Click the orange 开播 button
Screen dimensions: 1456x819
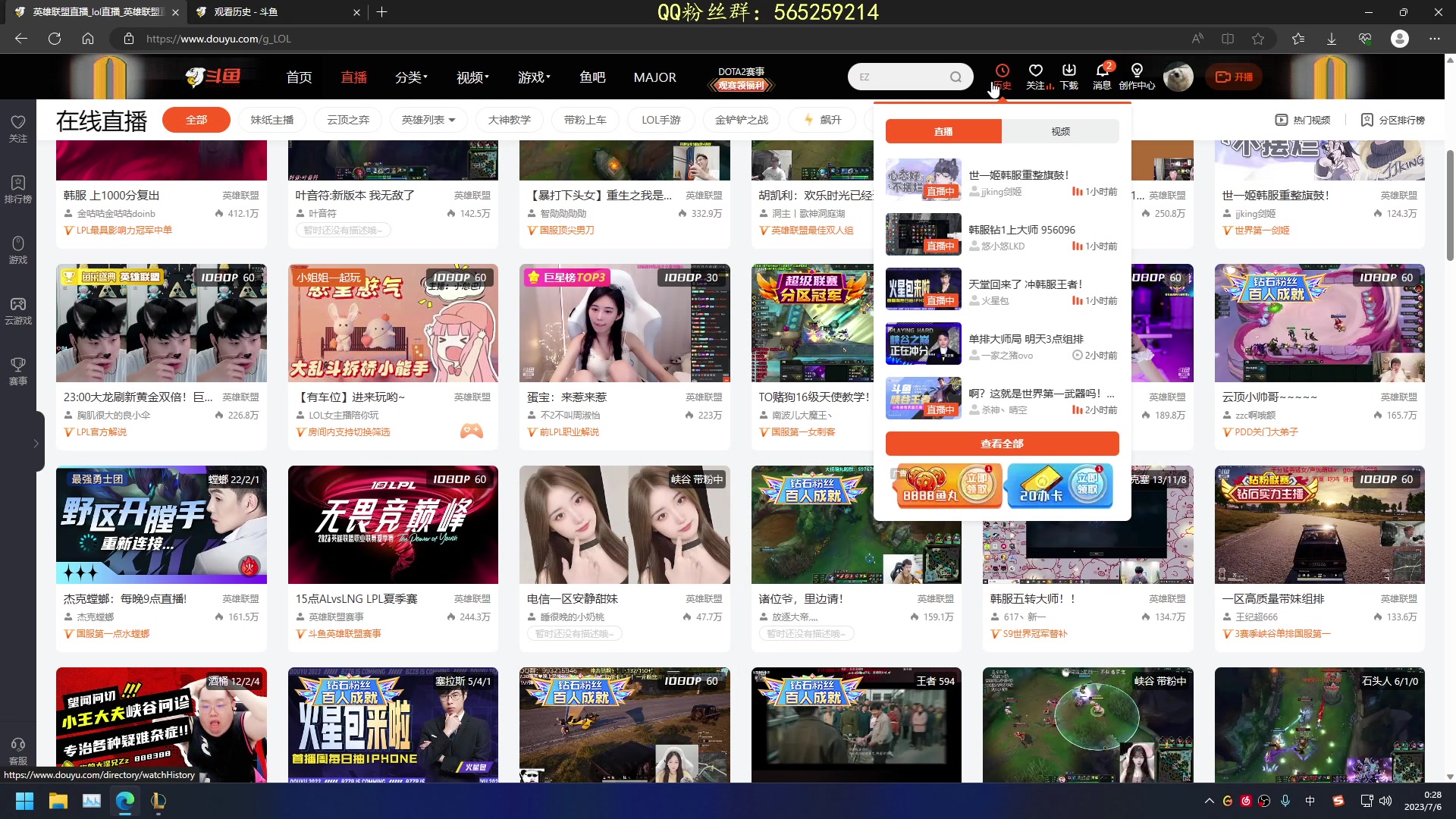tap(1233, 77)
